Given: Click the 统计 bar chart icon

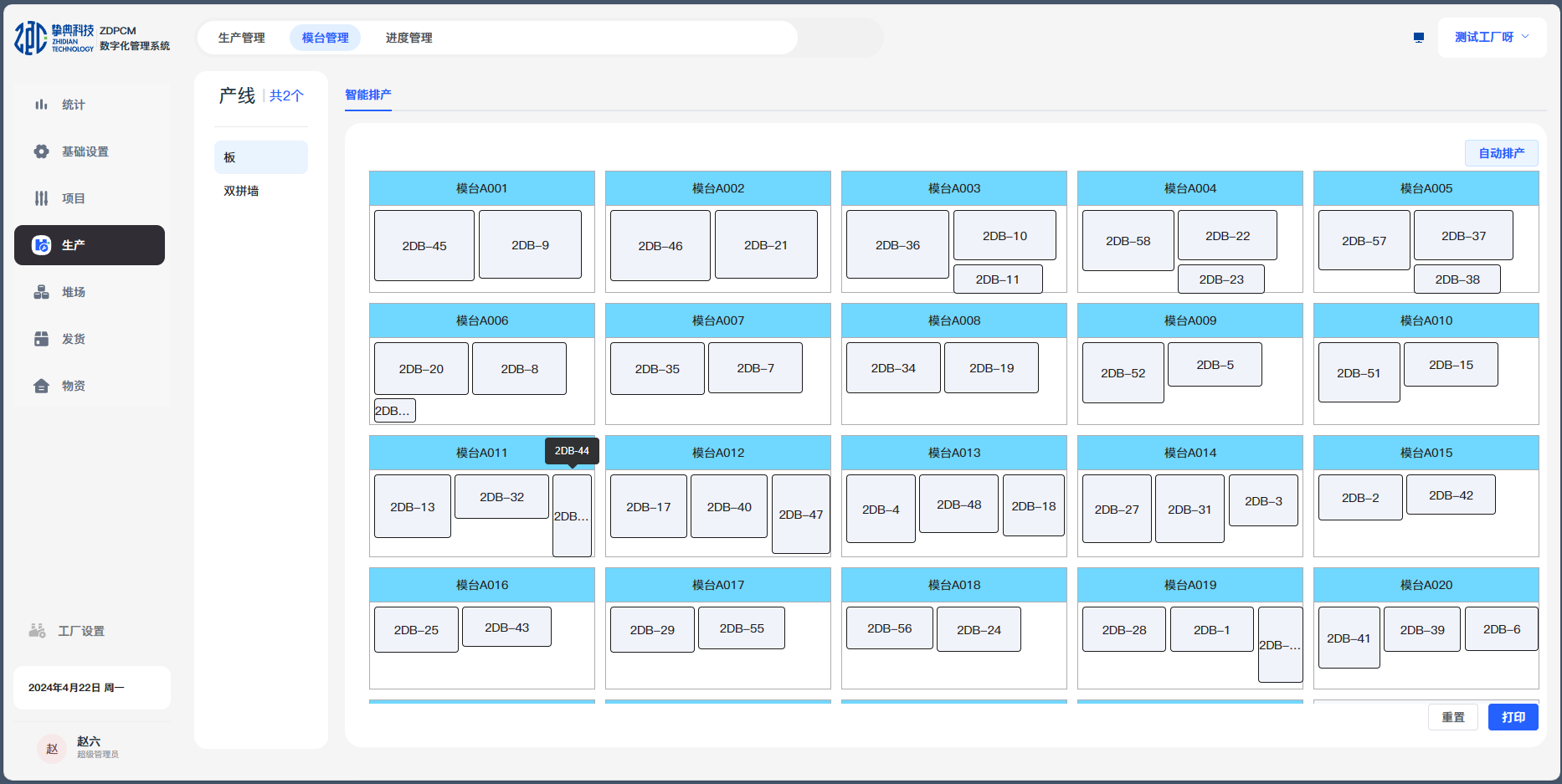Looking at the screenshot, I should pyautogui.click(x=41, y=105).
